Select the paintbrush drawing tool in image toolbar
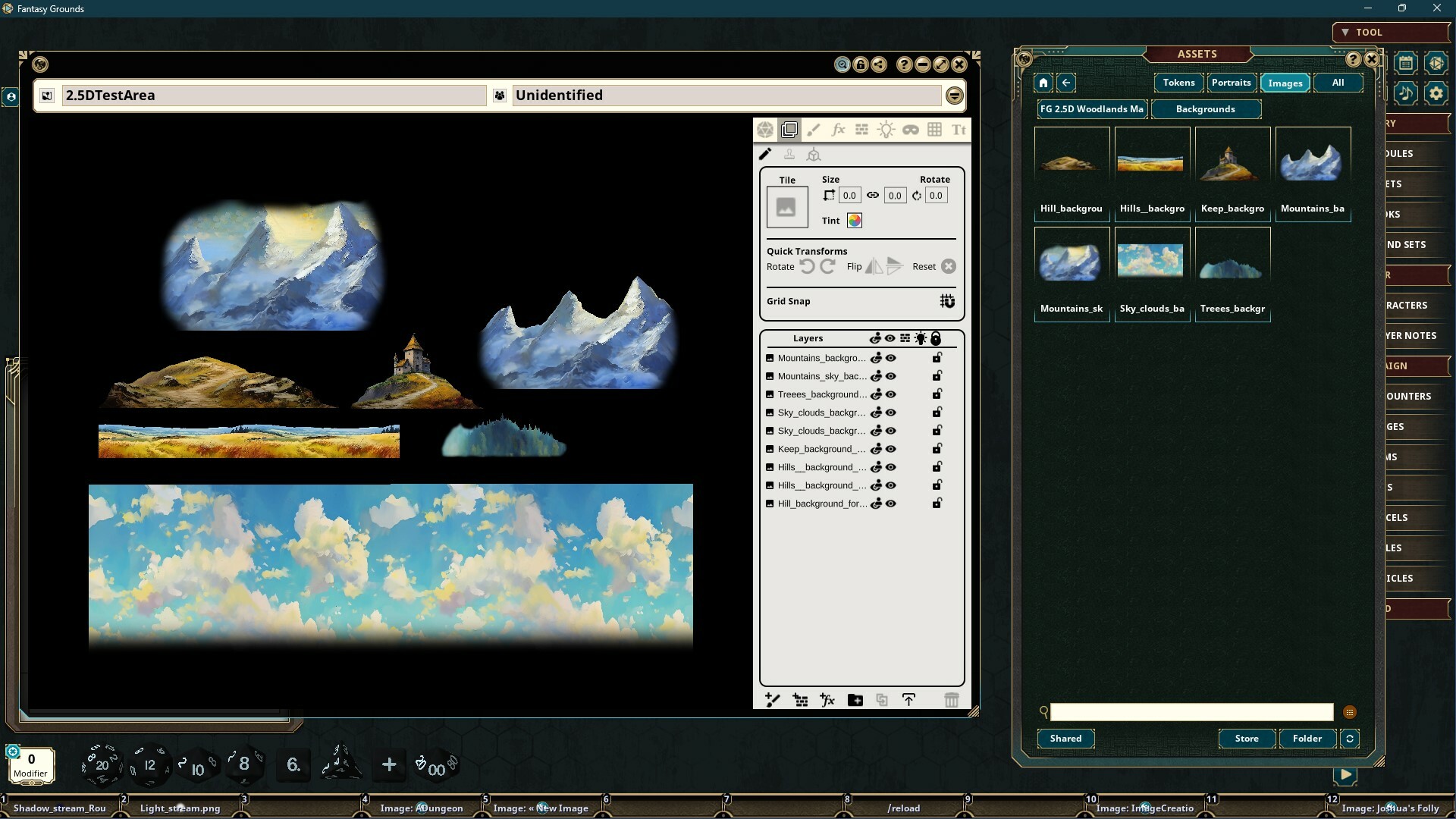This screenshot has width=1456, height=819. (814, 129)
